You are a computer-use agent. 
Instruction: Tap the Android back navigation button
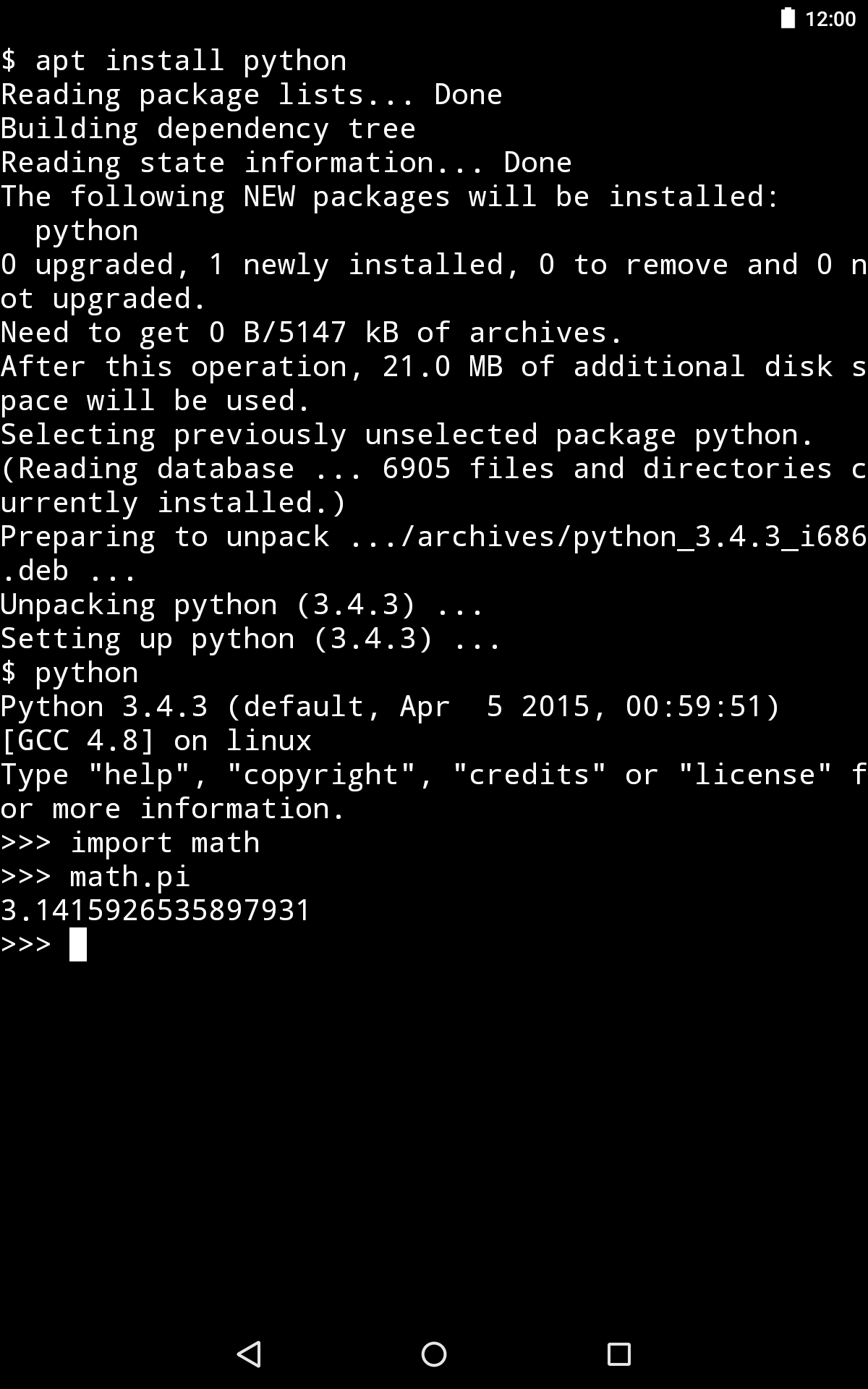coord(249,1354)
